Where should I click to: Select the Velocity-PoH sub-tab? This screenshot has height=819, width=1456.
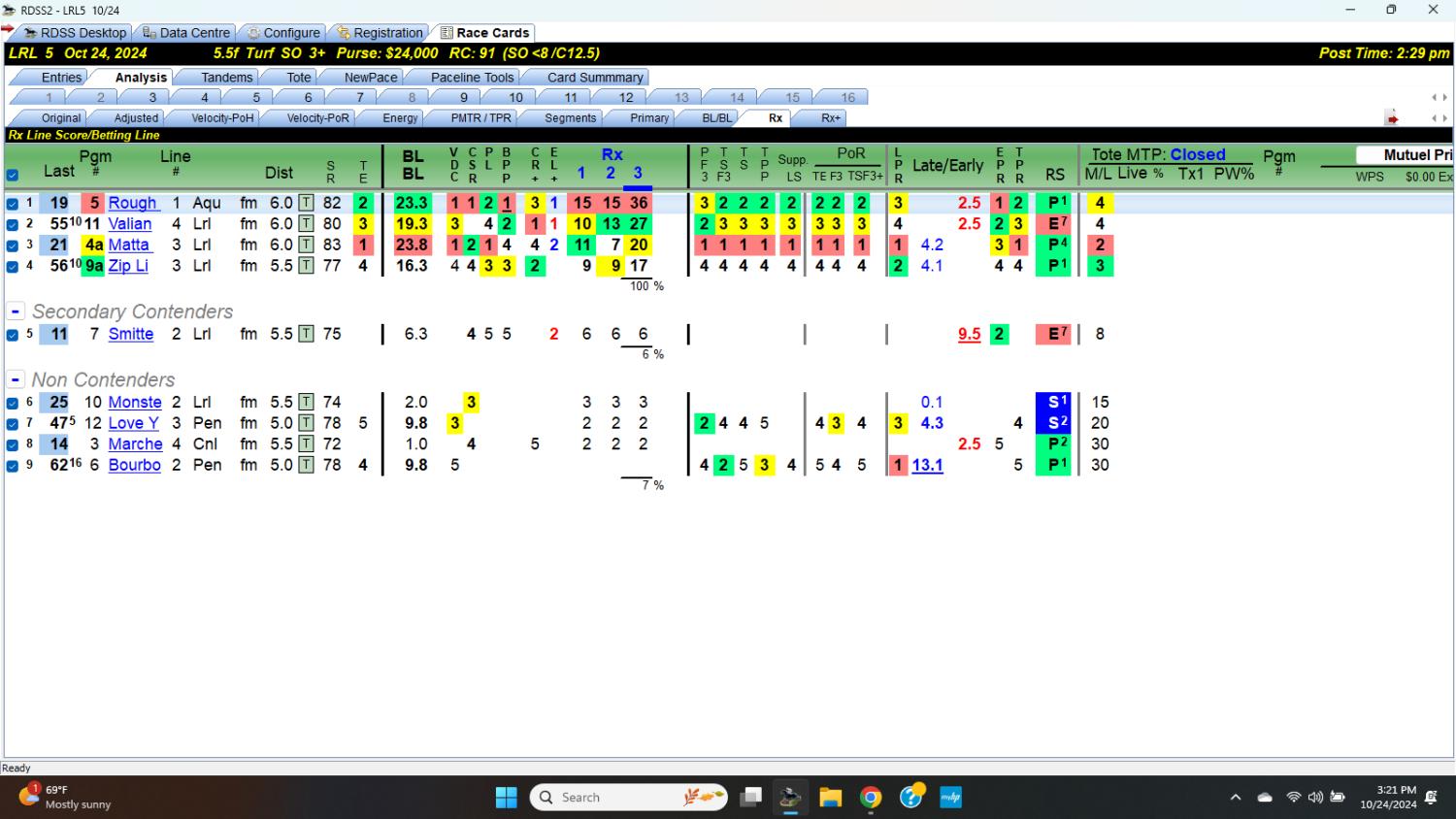click(222, 118)
